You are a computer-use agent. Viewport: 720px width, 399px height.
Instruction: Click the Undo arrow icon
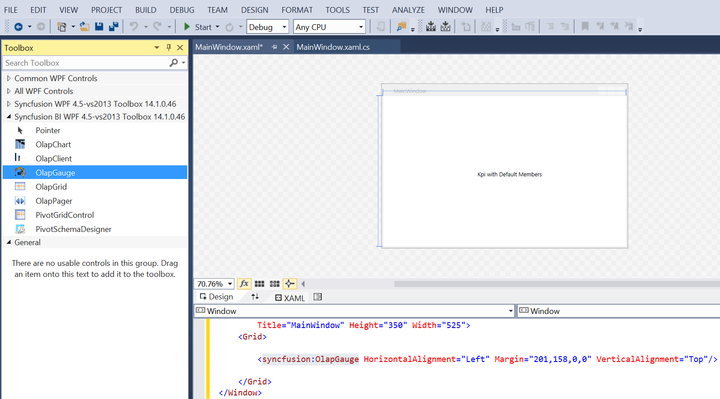point(134,27)
